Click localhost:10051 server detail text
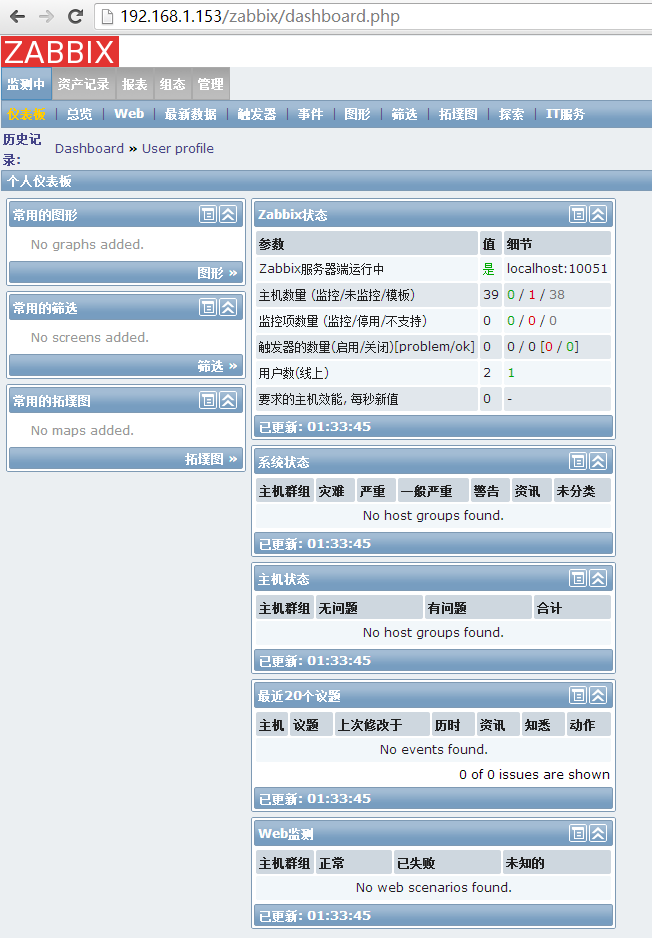652x938 pixels. pyautogui.click(x=557, y=269)
